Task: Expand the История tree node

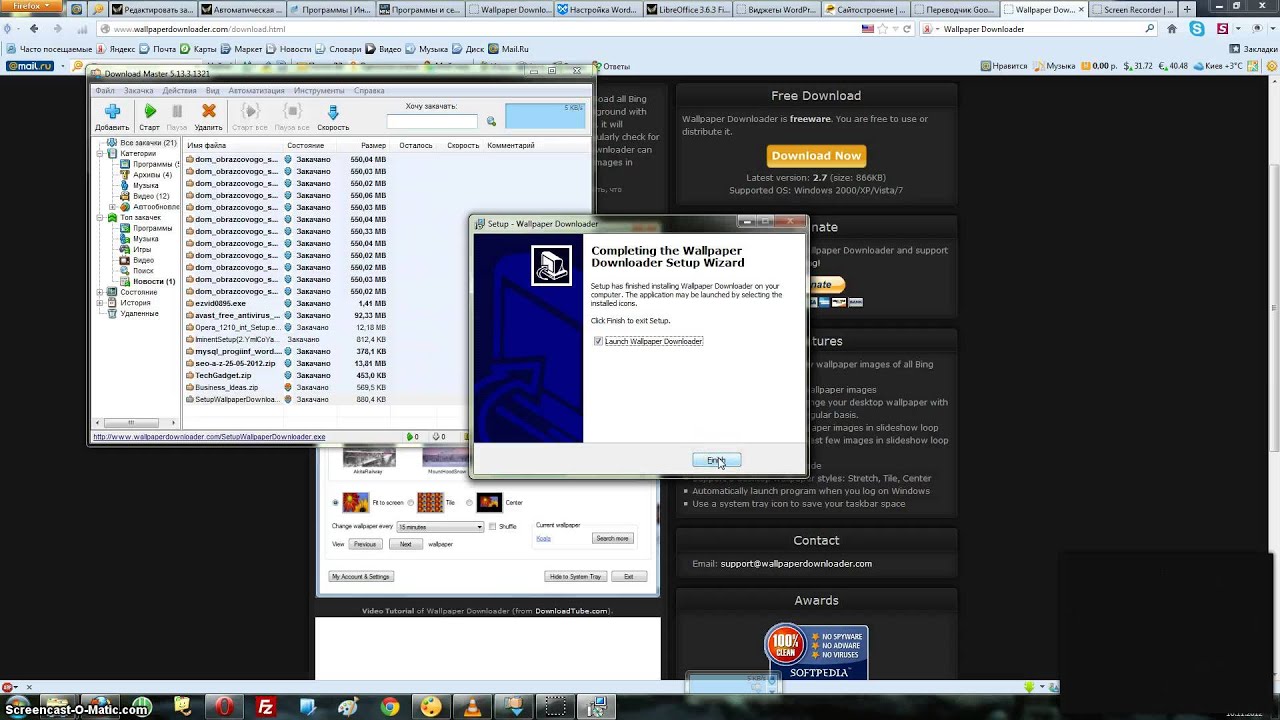Action: 100,302
